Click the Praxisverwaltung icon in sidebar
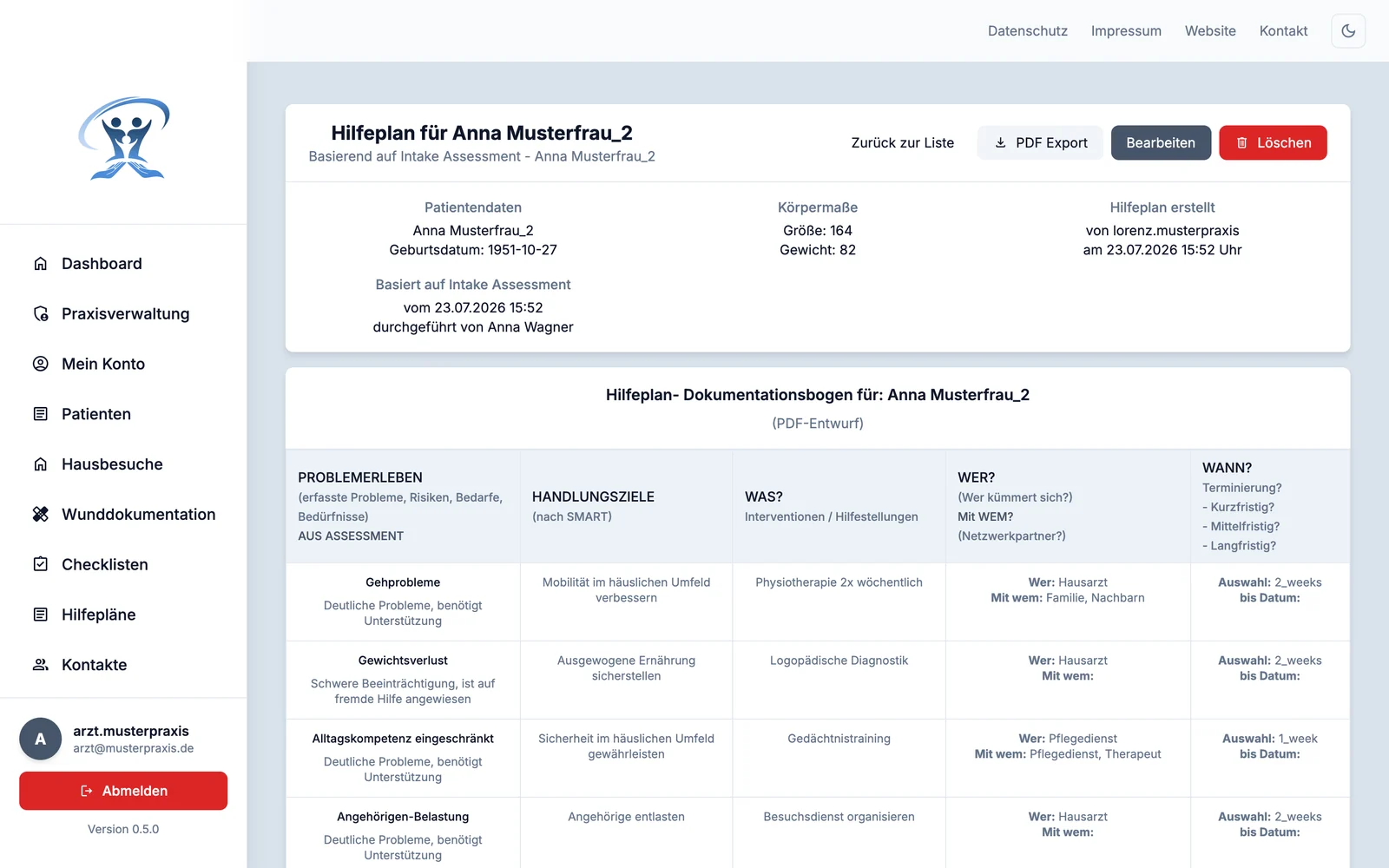The width and height of the screenshot is (1389, 868). (x=40, y=314)
